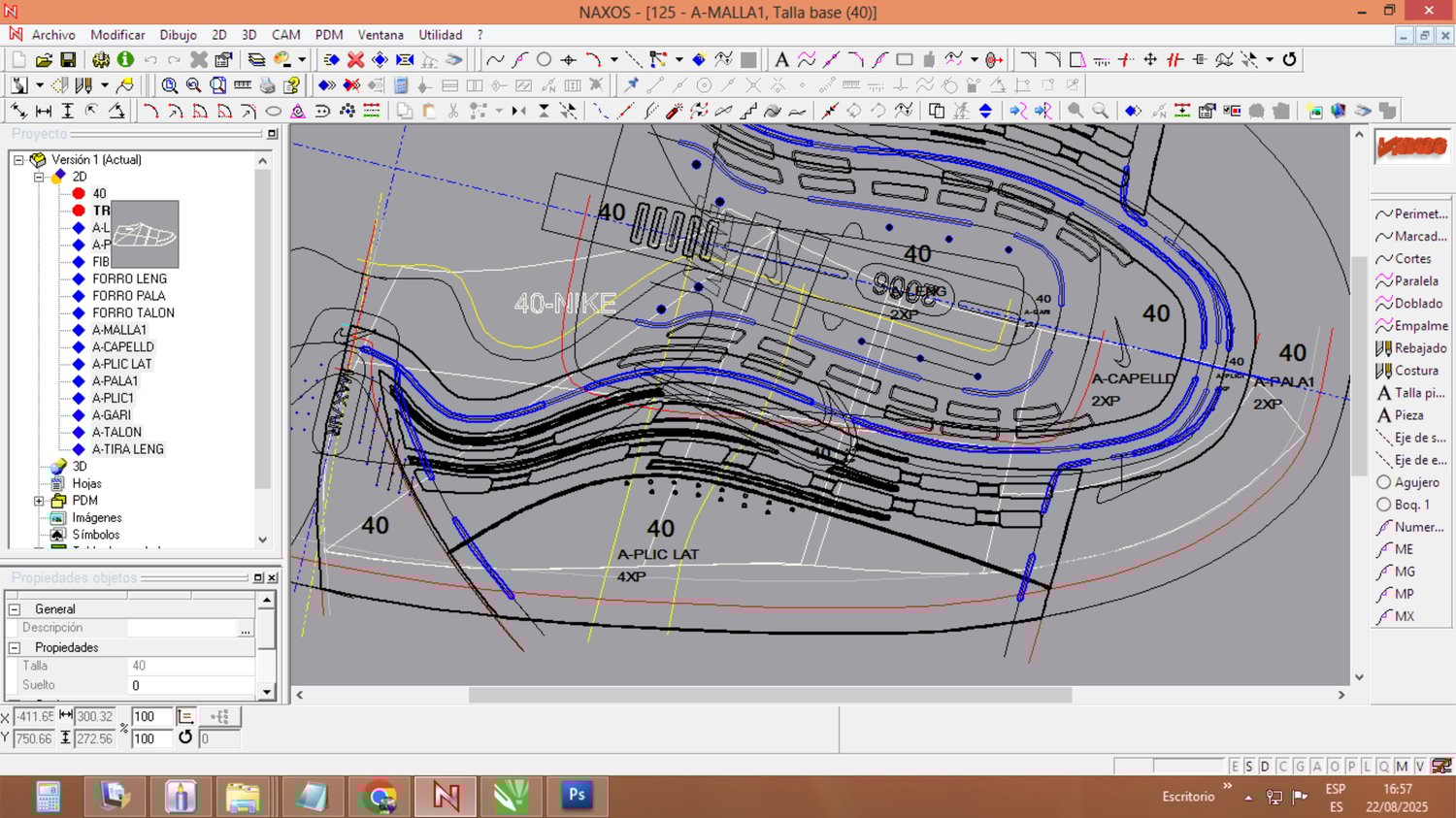This screenshot has width=1456, height=818.
Task: Toggle the 'S' status bar indicator
Action: [1249, 767]
